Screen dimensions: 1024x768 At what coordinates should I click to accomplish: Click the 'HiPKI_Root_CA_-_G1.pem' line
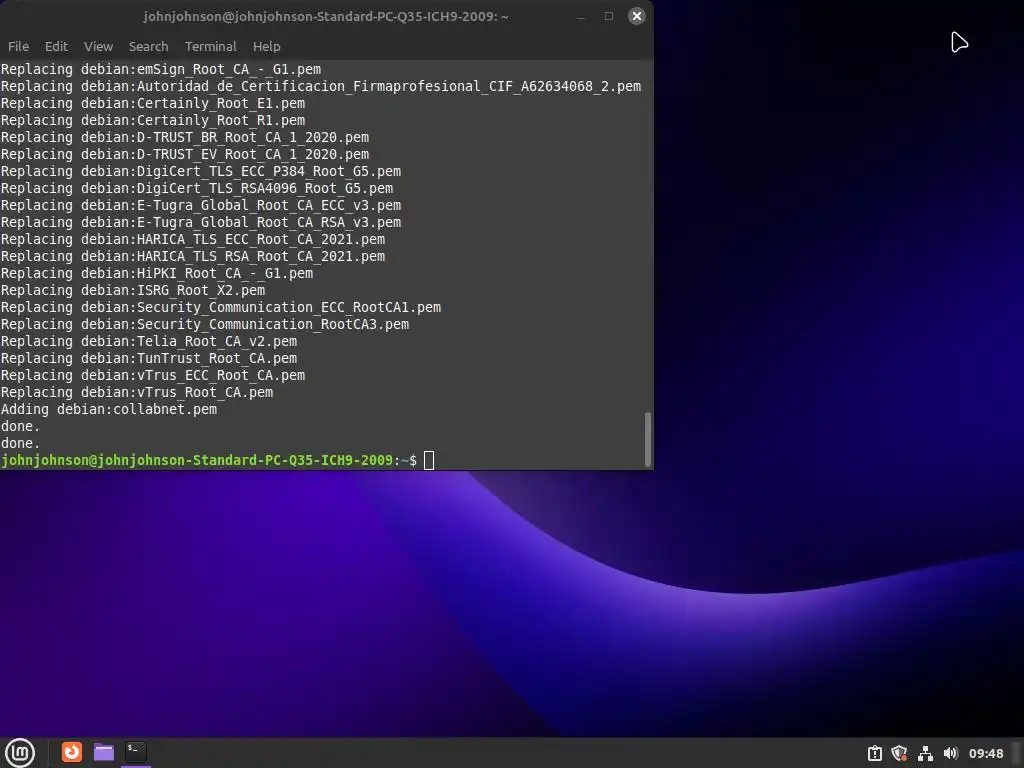click(157, 273)
